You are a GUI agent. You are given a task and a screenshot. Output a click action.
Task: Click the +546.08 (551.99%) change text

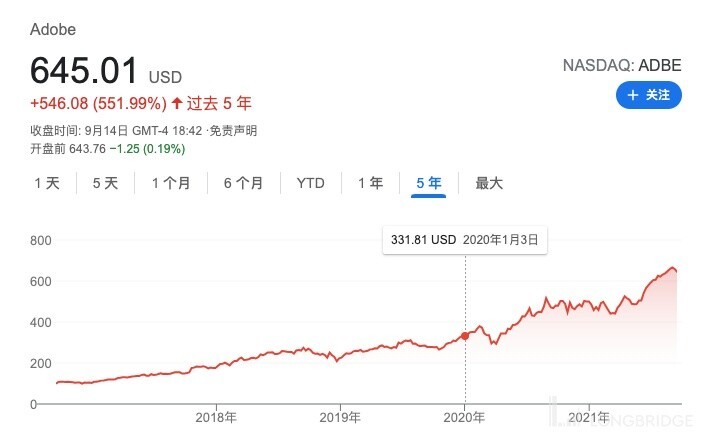pos(98,102)
